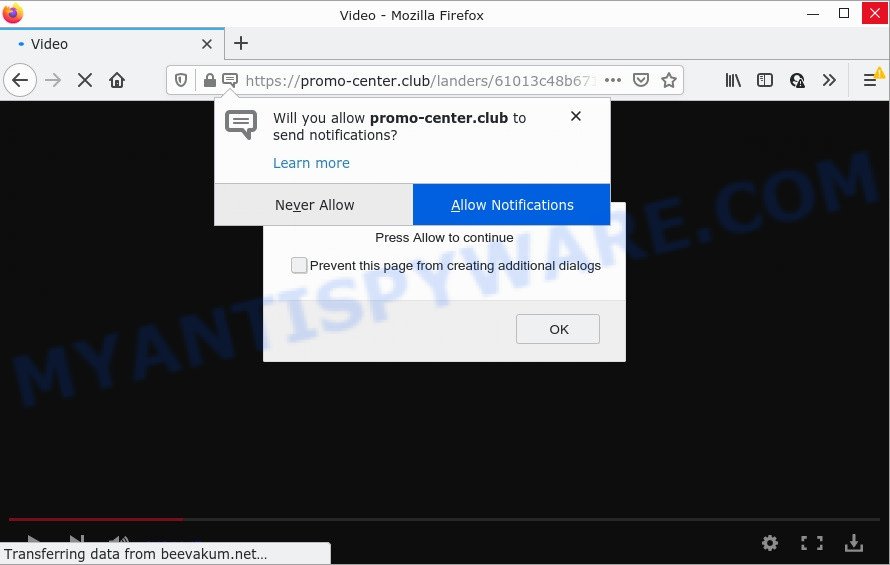Confirm the dialog with OK

click(557, 329)
